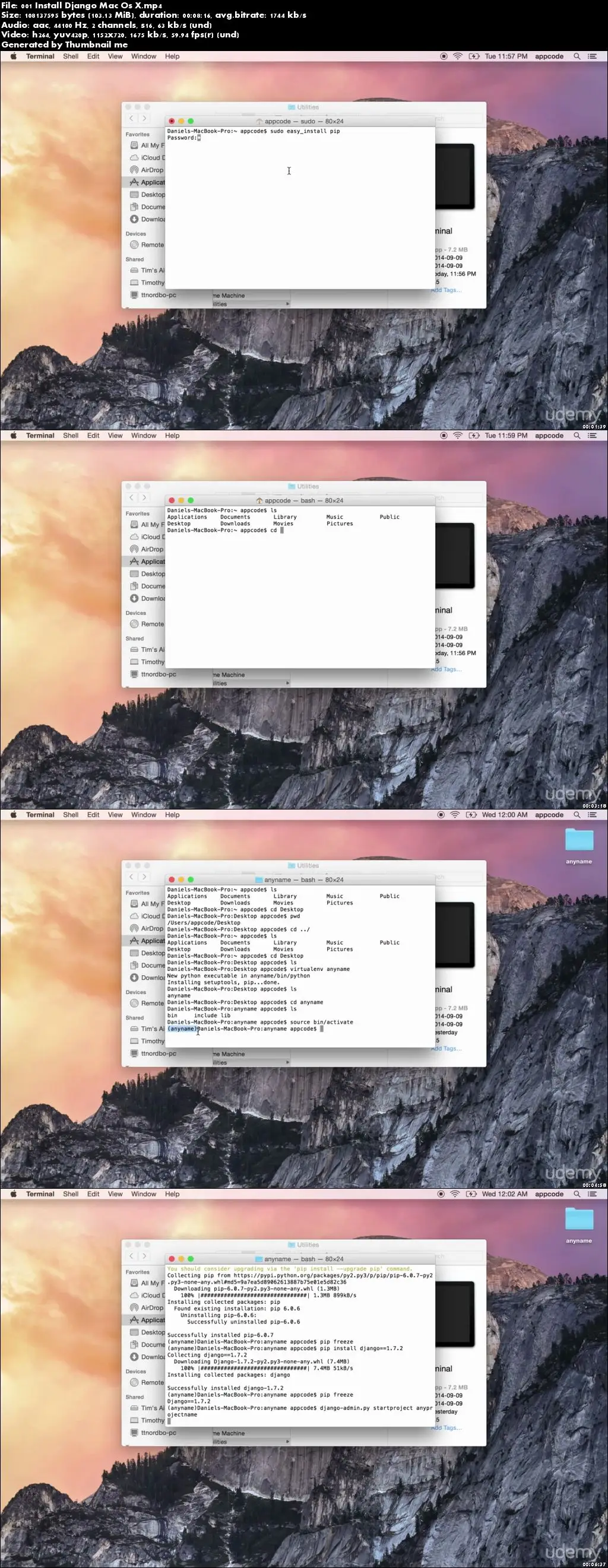Open Notification Center in the 12:00 AM frame
The height and width of the screenshot is (1568, 608).
[x=591, y=814]
